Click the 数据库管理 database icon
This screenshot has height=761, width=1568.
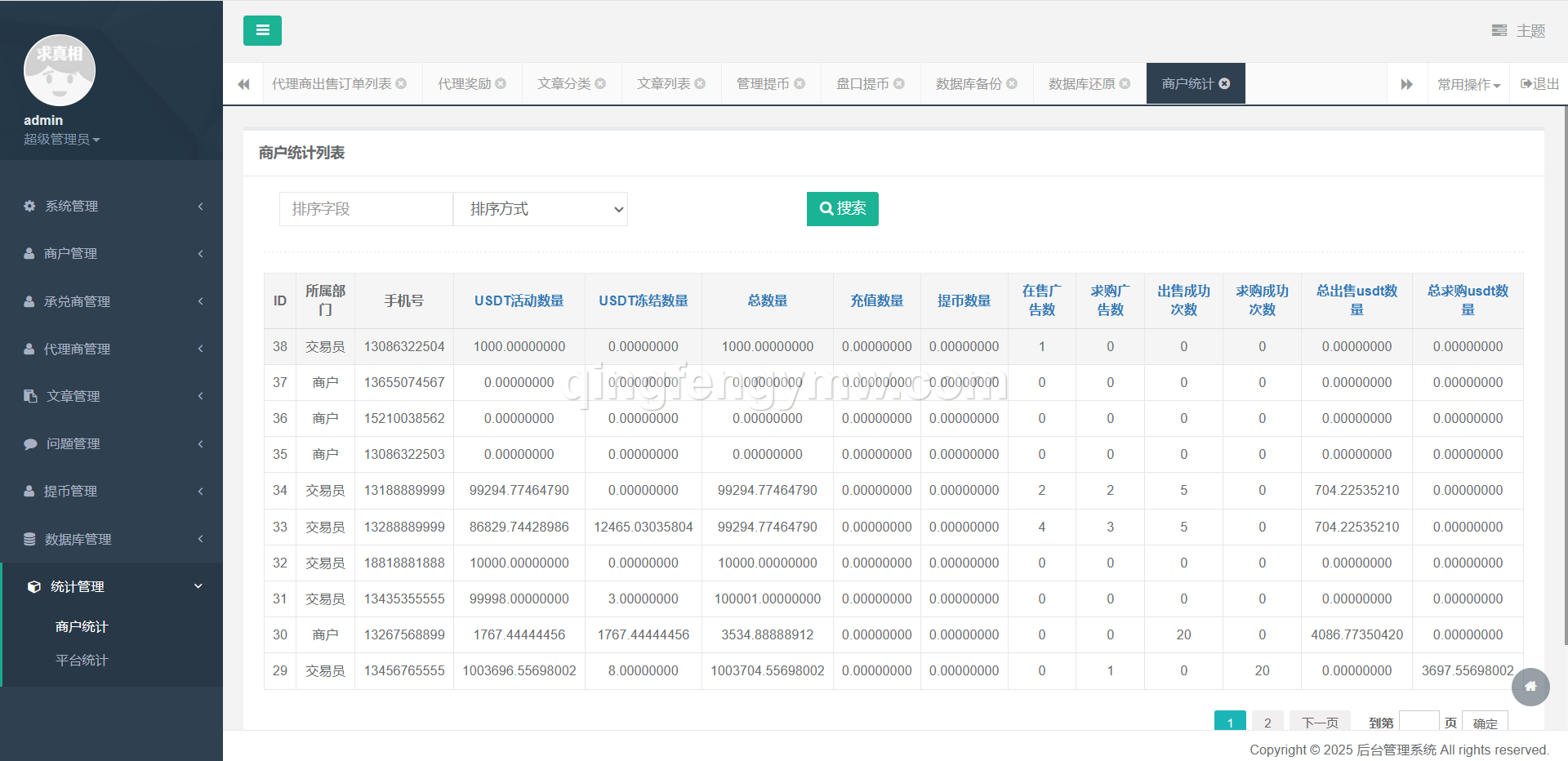pos(29,539)
